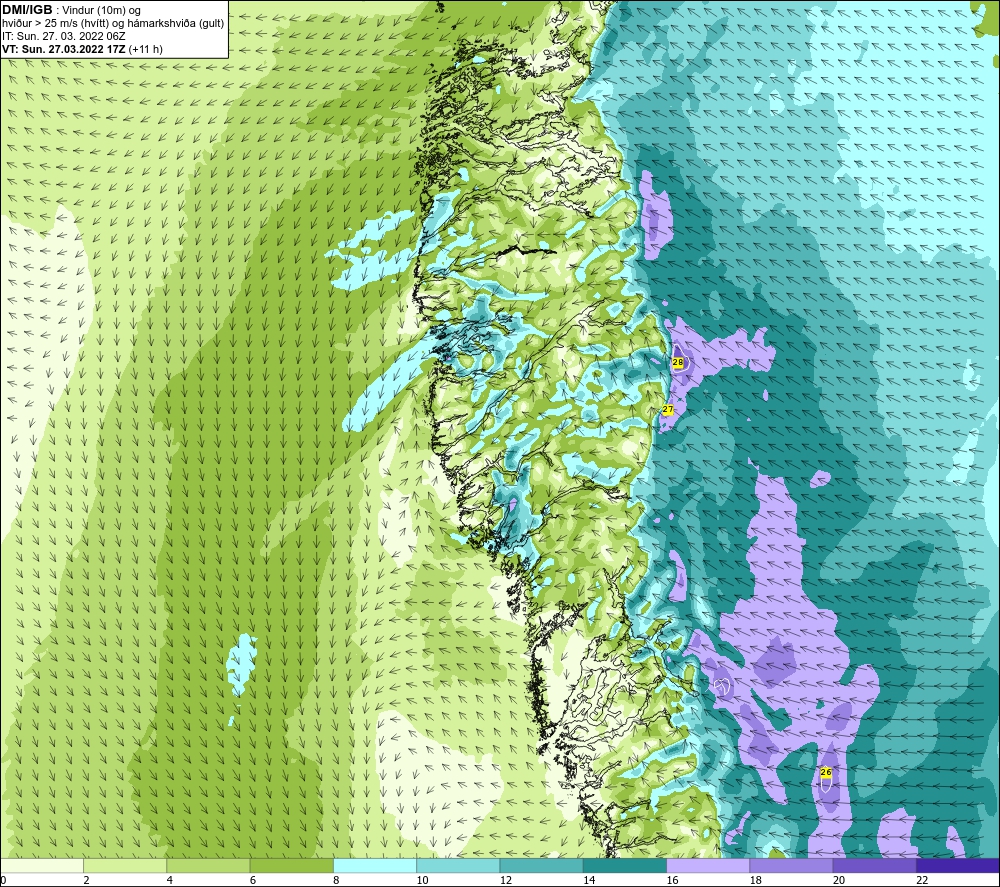1000x887 pixels.
Task: Click the legend scale value 10
Action: pyautogui.click(x=422, y=880)
